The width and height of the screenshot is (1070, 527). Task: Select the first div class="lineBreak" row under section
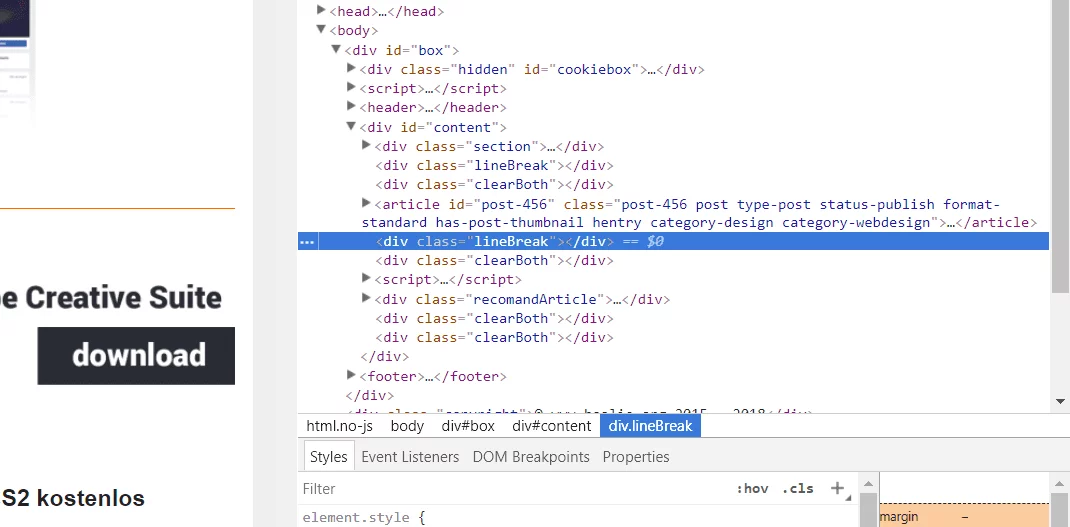[x=494, y=165]
